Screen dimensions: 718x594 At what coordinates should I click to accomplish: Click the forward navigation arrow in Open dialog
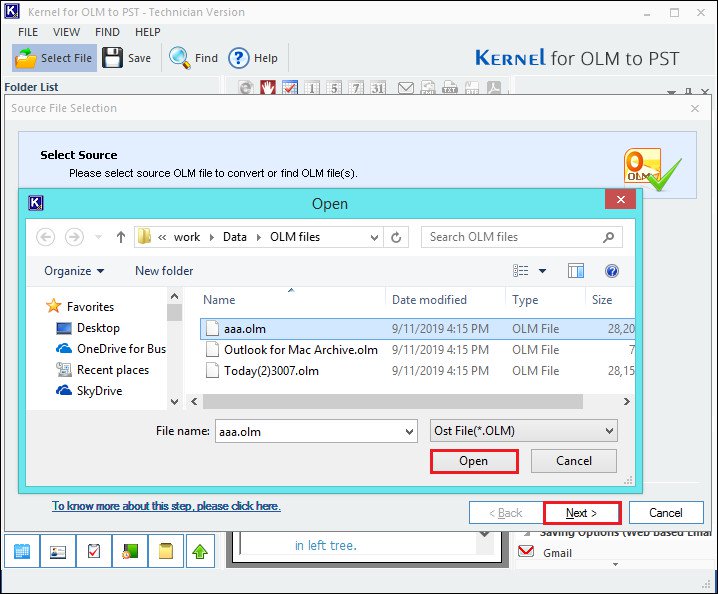tap(74, 237)
